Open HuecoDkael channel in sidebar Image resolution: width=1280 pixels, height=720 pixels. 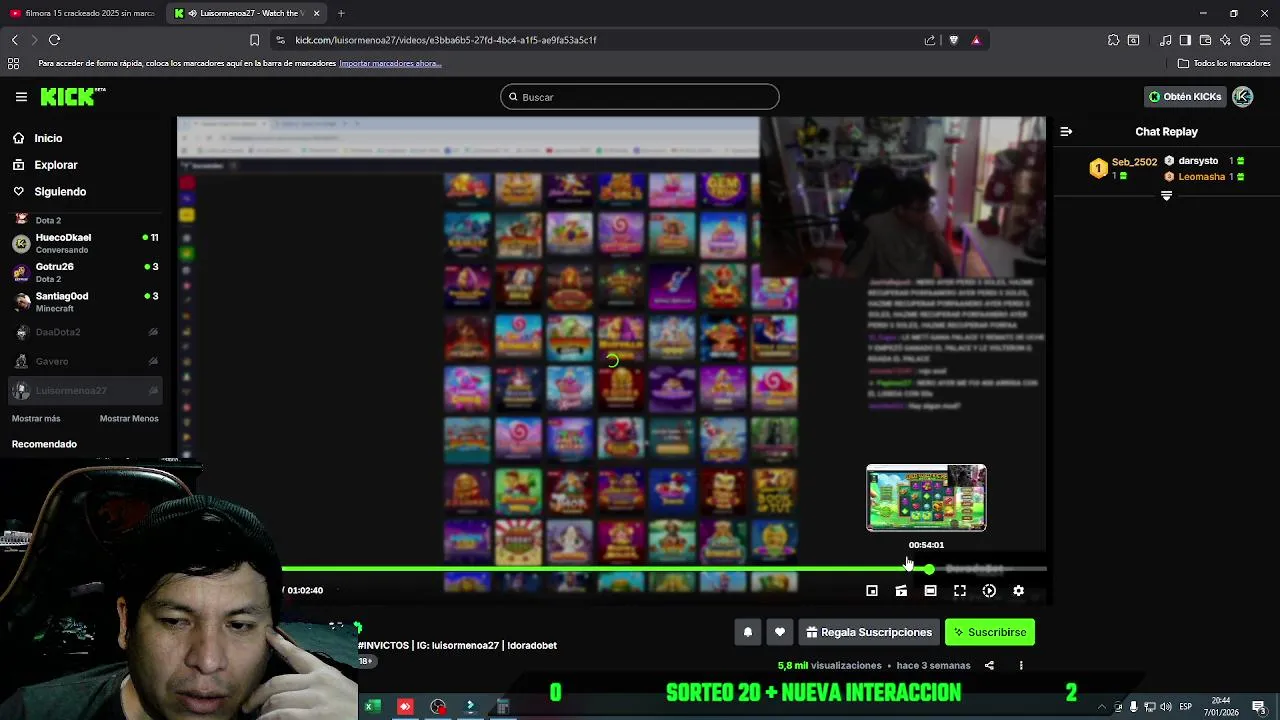tap(85, 243)
